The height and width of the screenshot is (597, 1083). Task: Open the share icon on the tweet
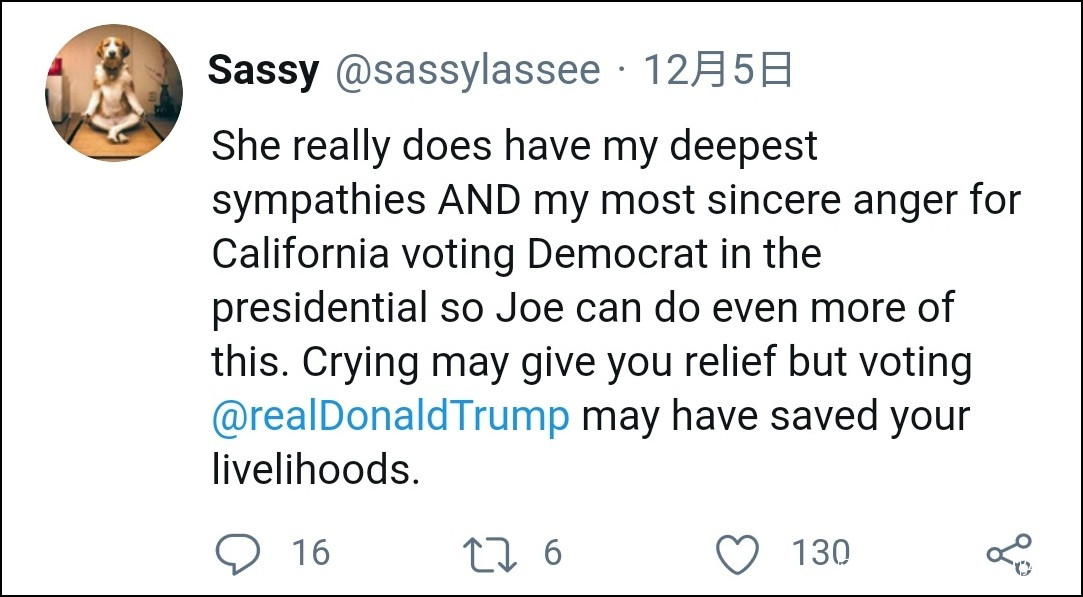coord(1007,554)
